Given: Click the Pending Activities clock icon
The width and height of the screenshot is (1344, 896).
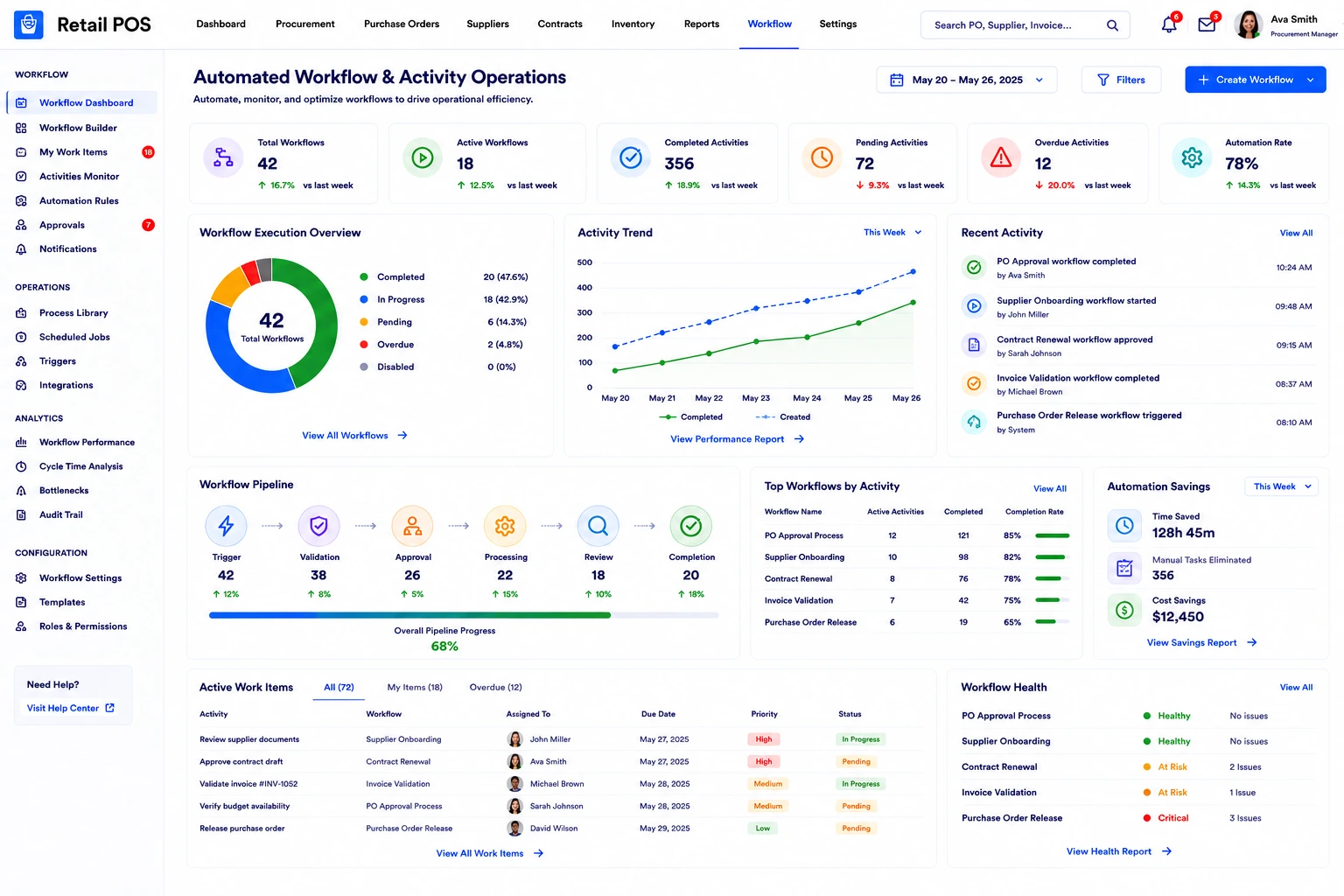Looking at the screenshot, I should [822, 158].
